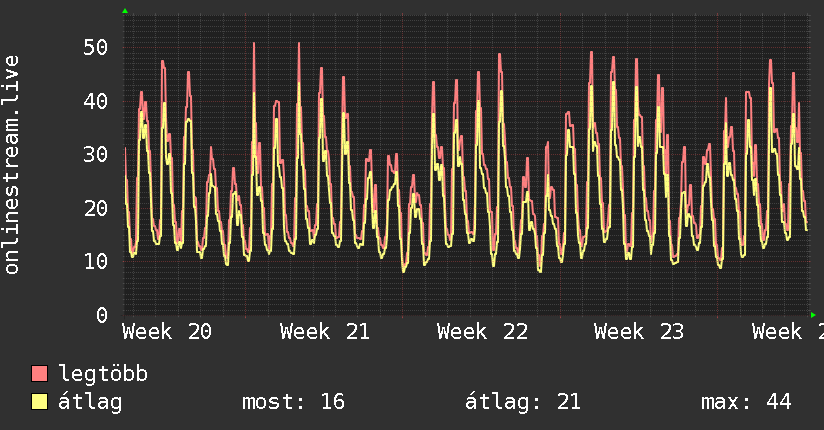Click the 20 value on y-axis

96,209
